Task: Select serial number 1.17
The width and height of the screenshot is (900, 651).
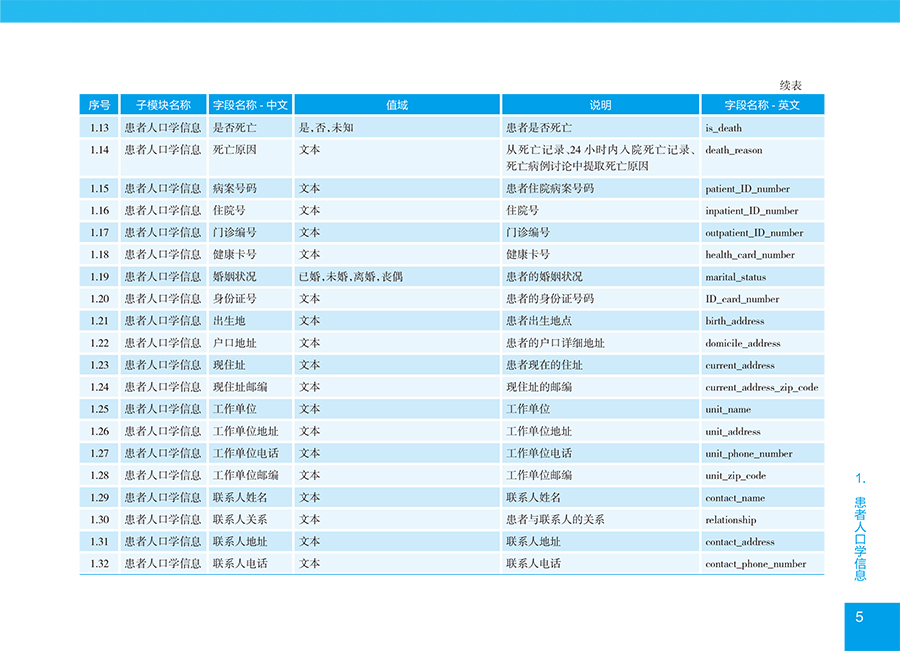Action: 99,232
